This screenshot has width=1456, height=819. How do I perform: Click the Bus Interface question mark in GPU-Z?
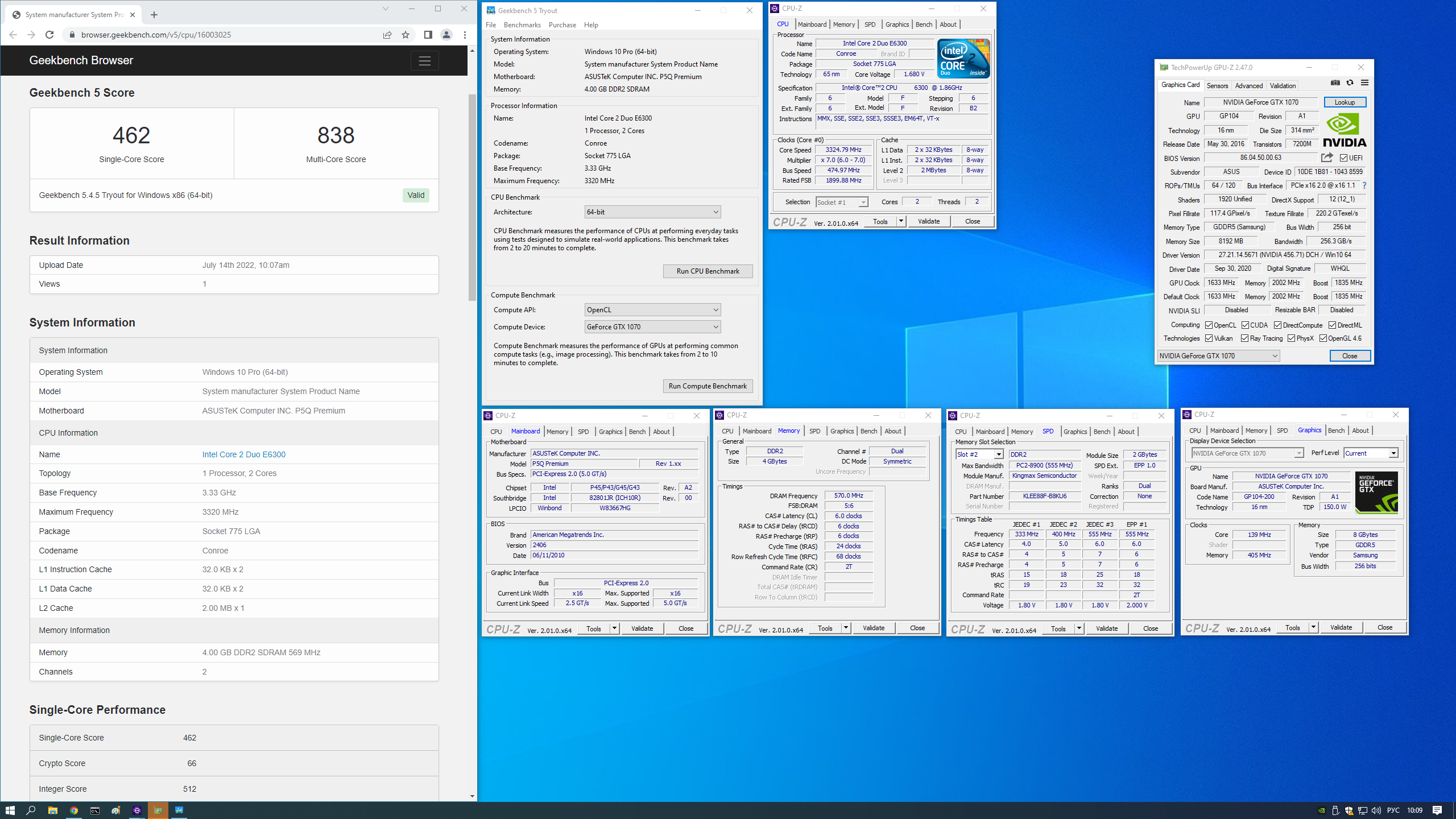[1364, 185]
